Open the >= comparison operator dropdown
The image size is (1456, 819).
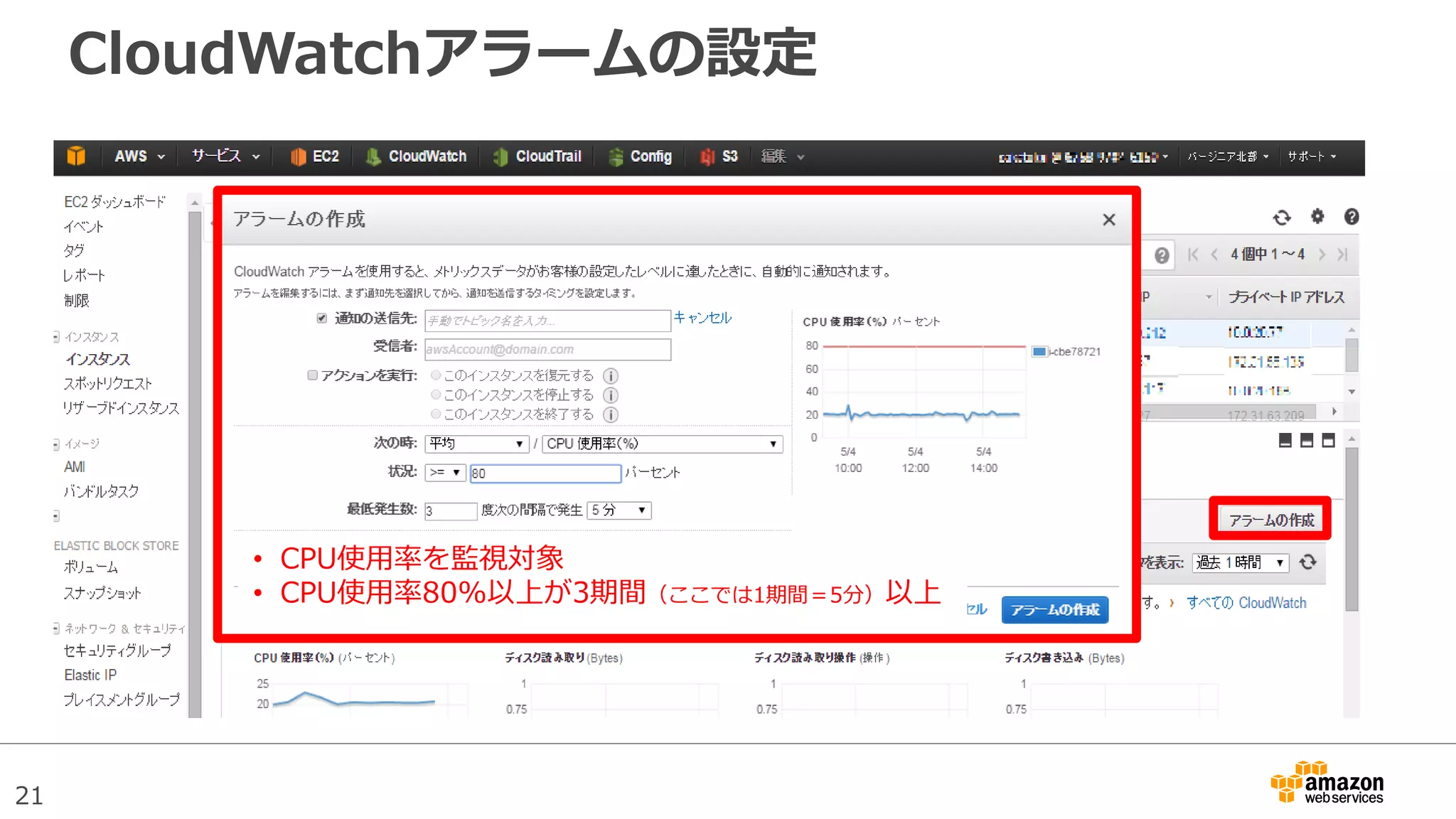[x=445, y=473]
